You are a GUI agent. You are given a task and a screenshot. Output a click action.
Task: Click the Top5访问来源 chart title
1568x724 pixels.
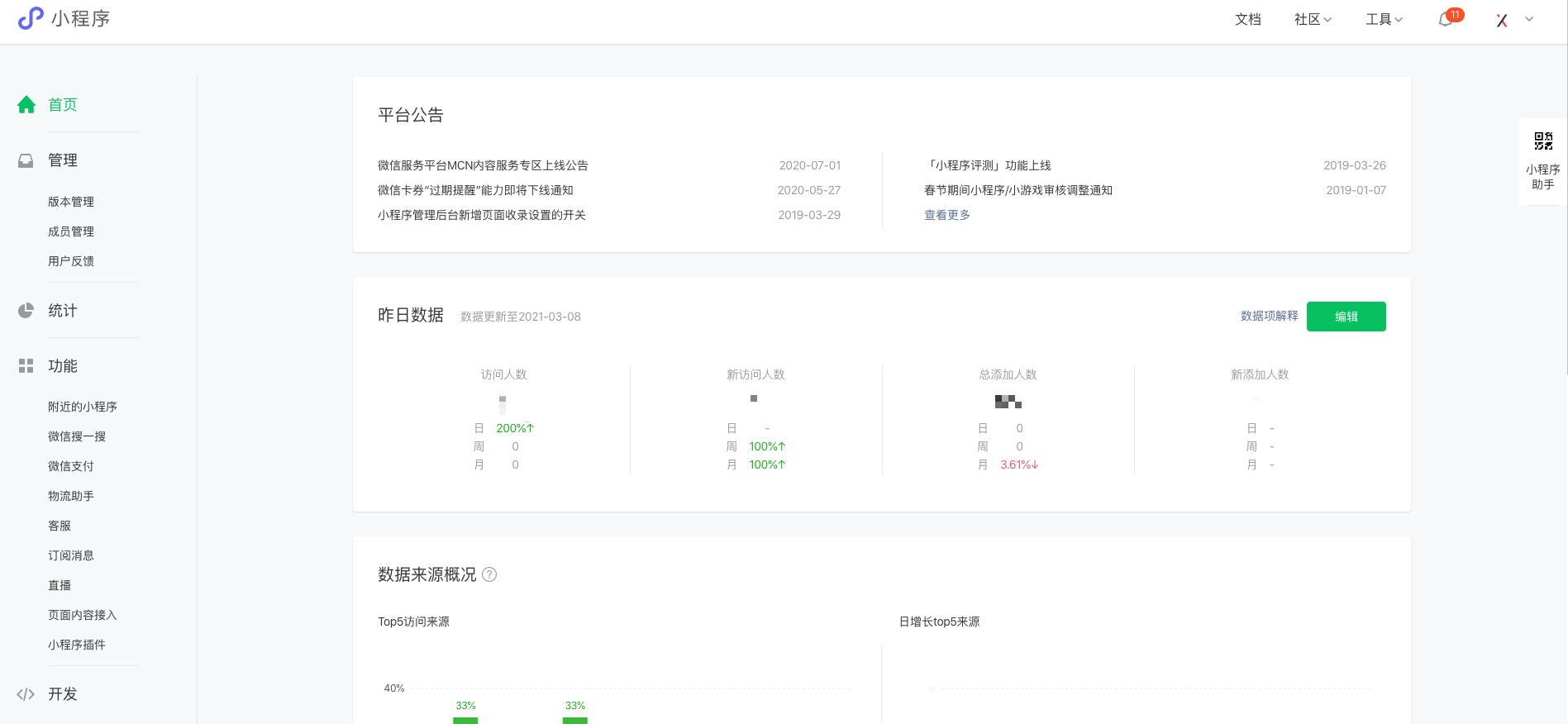coord(413,622)
